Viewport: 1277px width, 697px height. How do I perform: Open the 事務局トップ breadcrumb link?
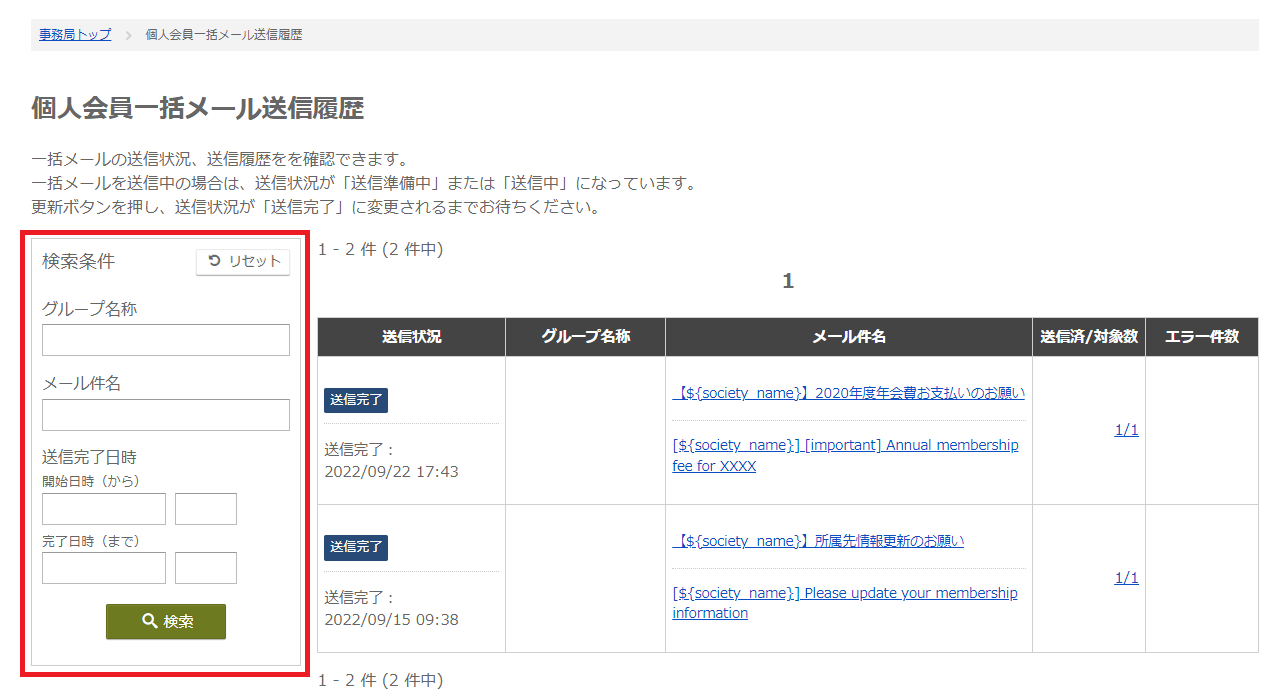coord(75,34)
